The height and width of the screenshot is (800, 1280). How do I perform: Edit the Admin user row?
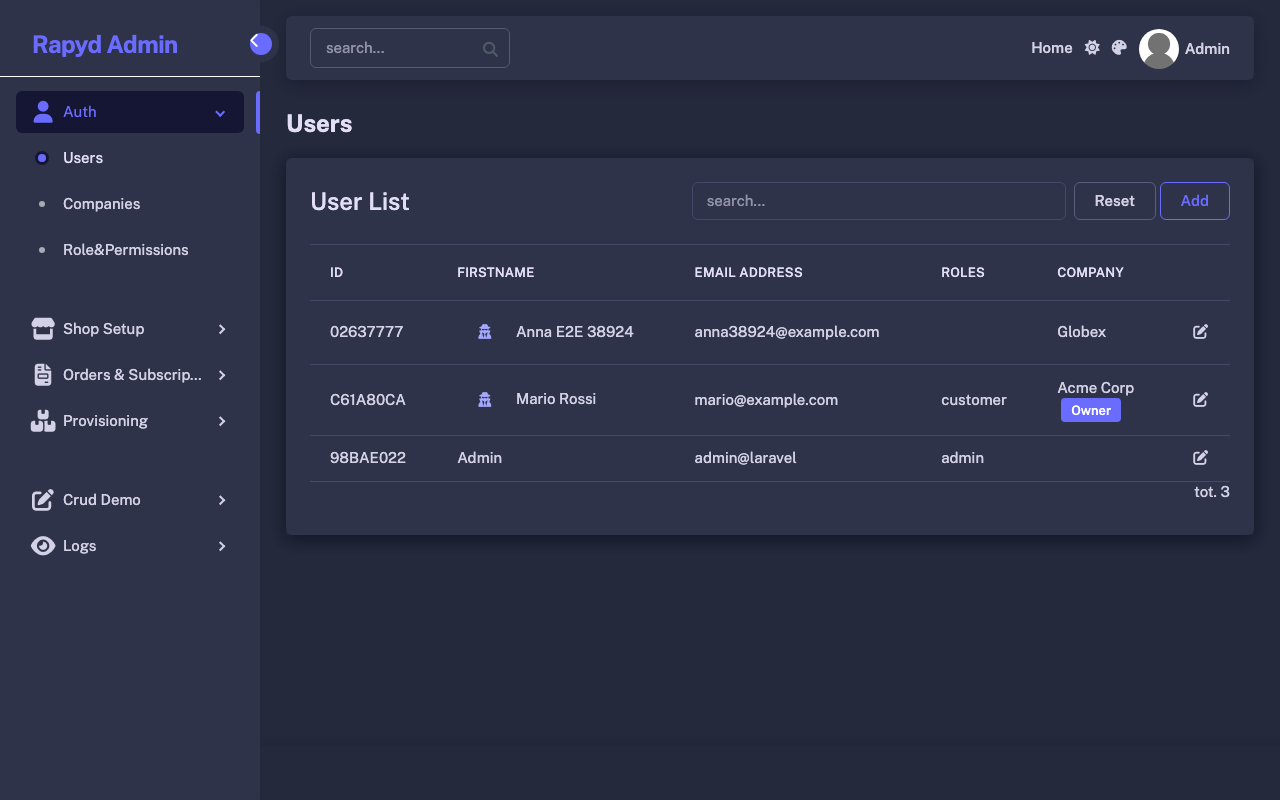click(x=1200, y=458)
